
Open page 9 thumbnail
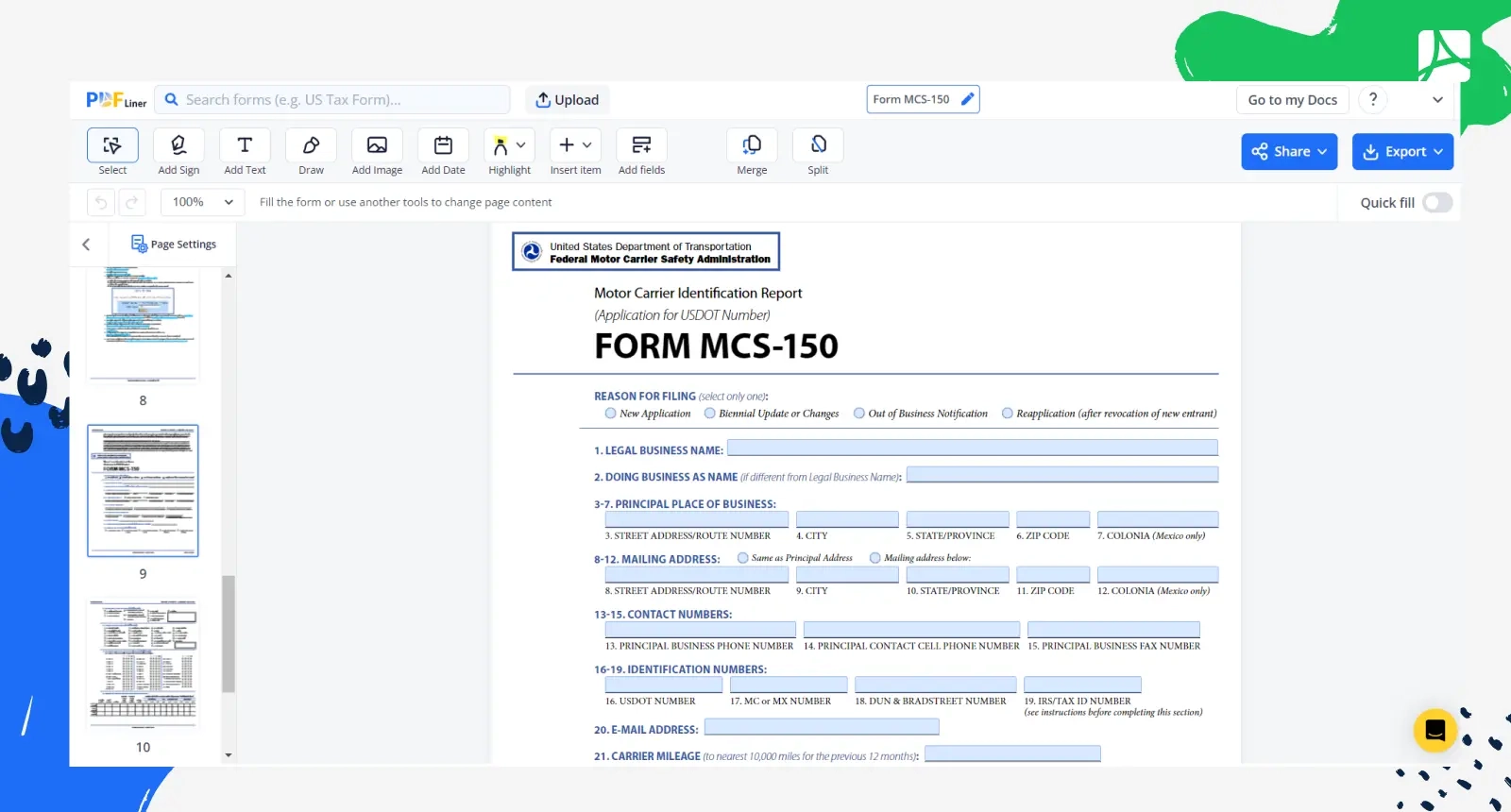[143, 491]
